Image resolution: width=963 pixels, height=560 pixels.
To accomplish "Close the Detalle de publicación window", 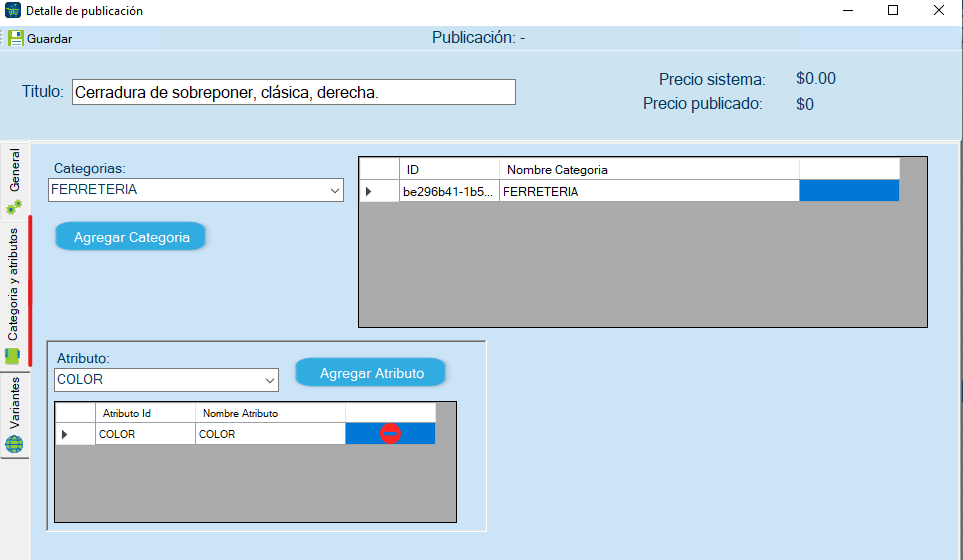I will click(938, 10).
